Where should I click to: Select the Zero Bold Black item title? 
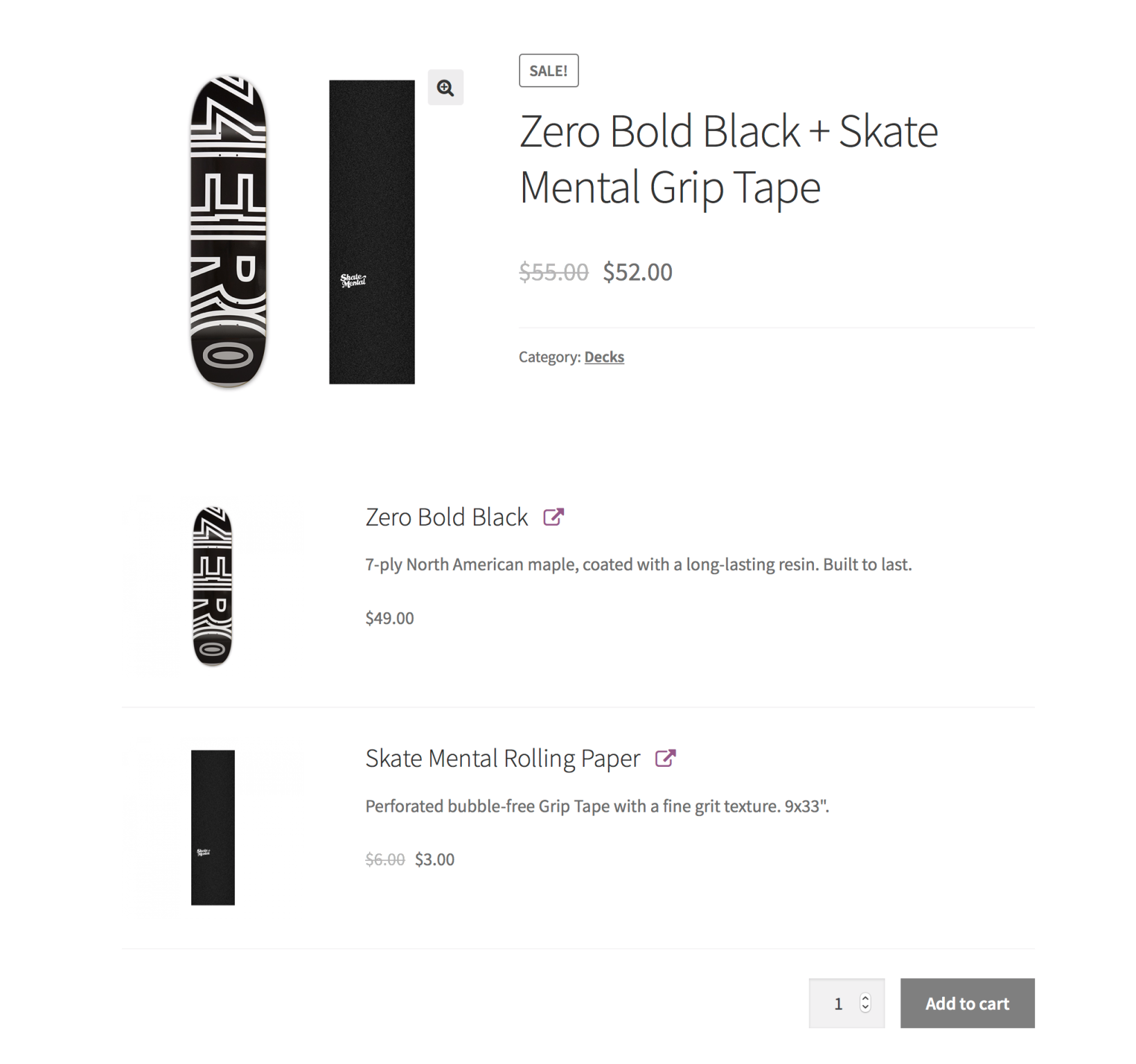click(447, 517)
